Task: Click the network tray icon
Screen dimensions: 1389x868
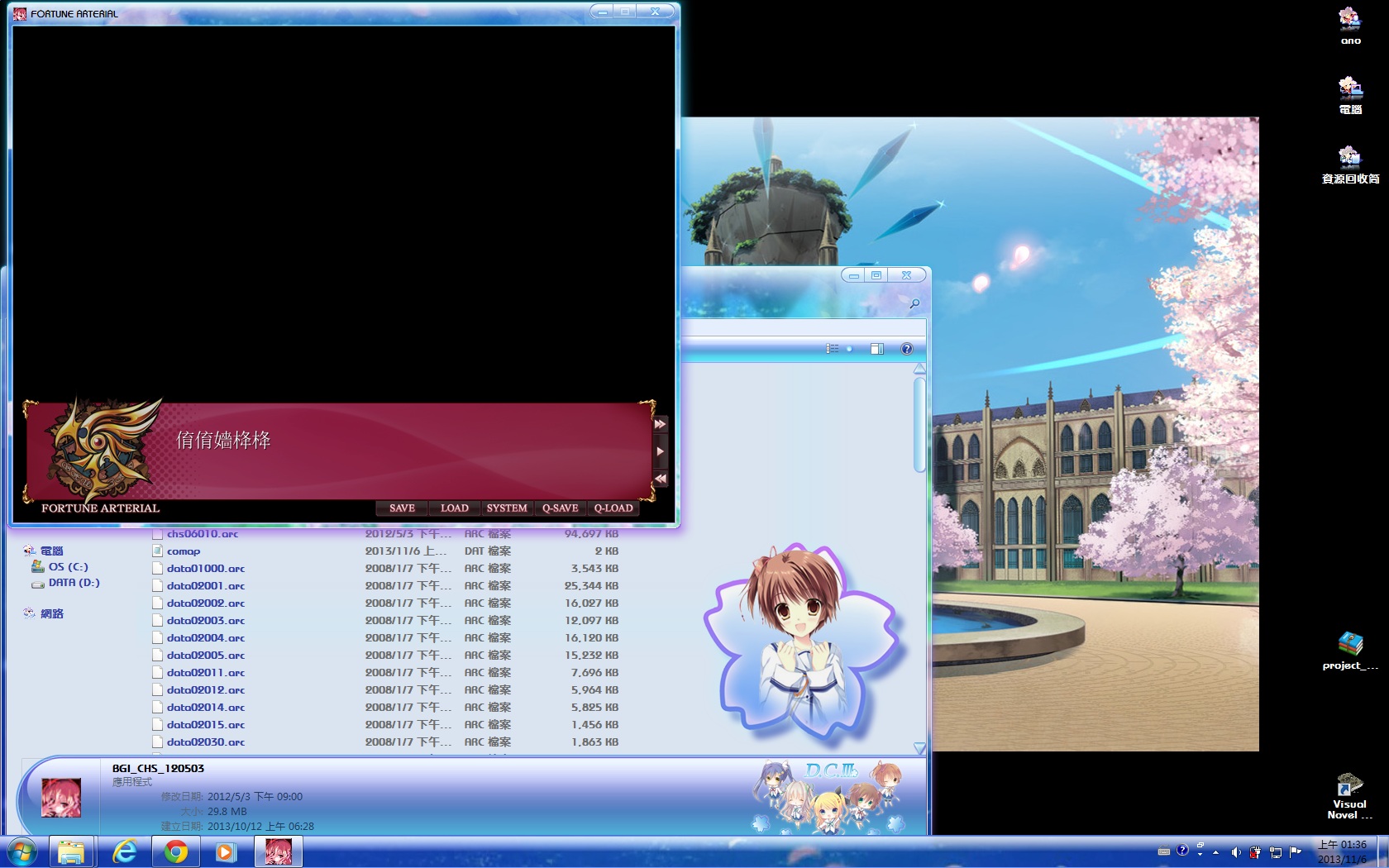Action: [1275, 852]
